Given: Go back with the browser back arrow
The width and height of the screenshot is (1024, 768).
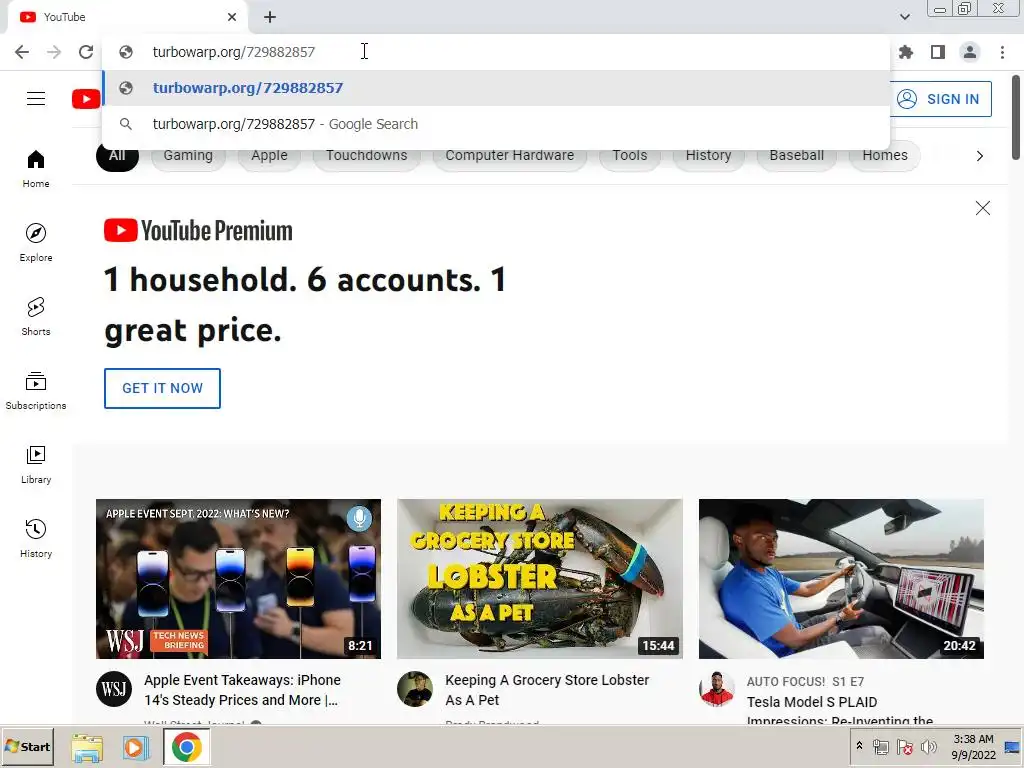Looking at the screenshot, I should coord(22,52).
